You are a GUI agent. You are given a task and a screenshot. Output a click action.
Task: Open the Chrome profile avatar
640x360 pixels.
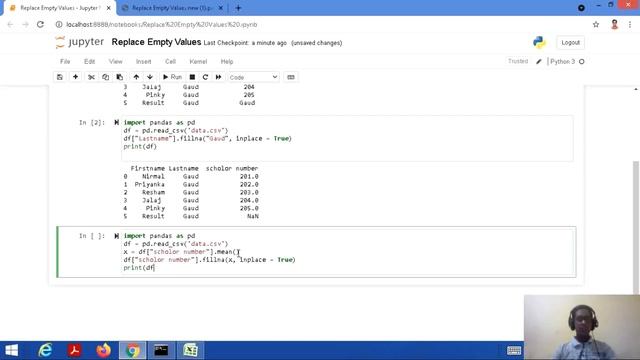pos(614,24)
